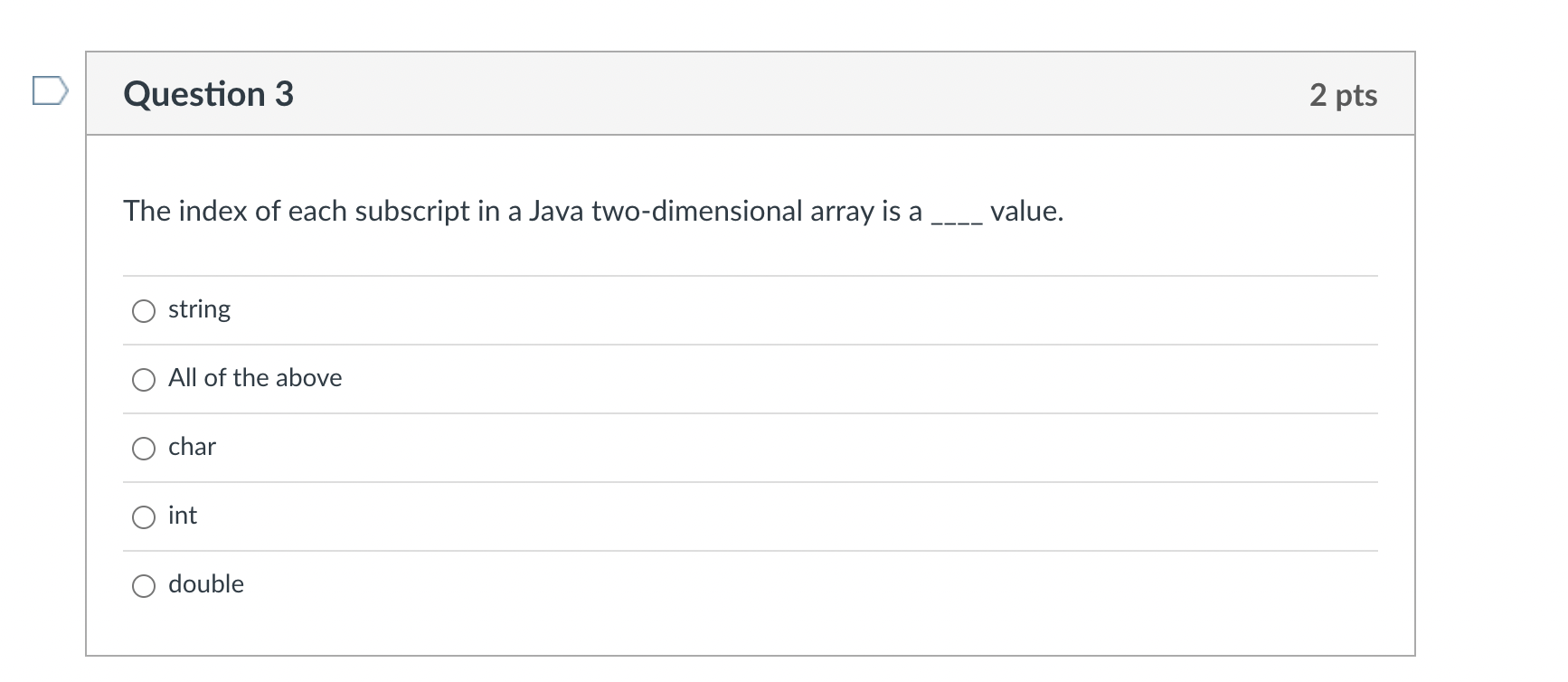Choose the "All of the above" radio button
1568x682 pixels.
click(x=144, y=380)
